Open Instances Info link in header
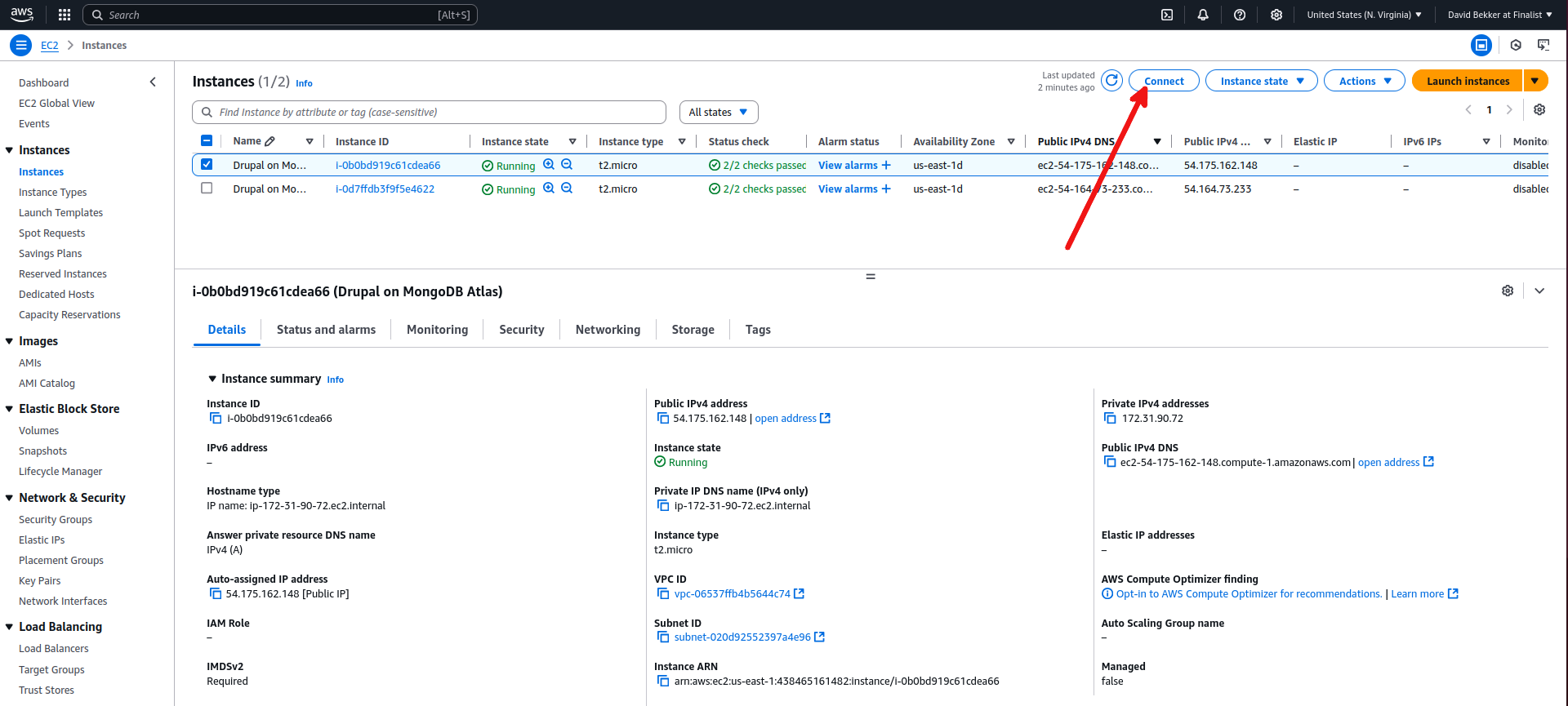The height and width of the screenshot is (706, 1568). pyautogui.click(x=304, y=83)
